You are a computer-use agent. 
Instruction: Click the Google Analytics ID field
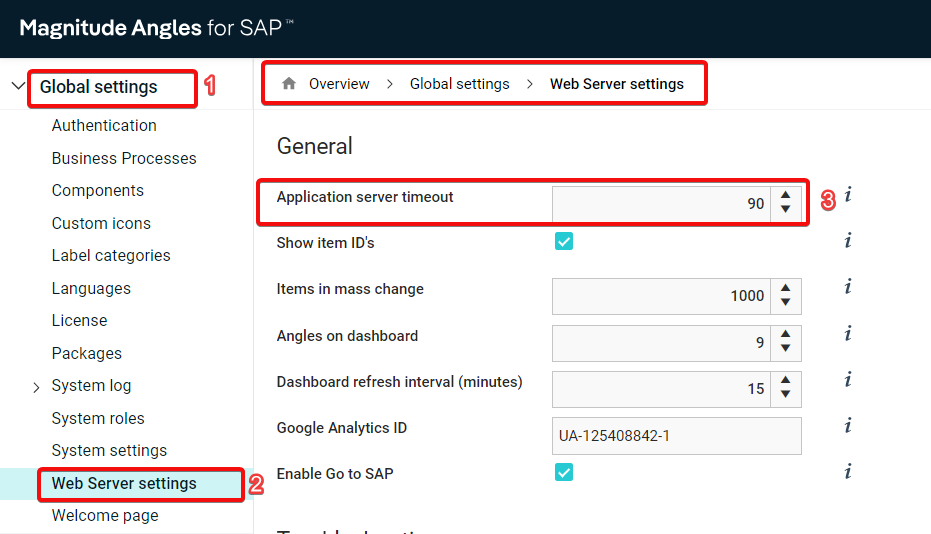pos(676,435)
